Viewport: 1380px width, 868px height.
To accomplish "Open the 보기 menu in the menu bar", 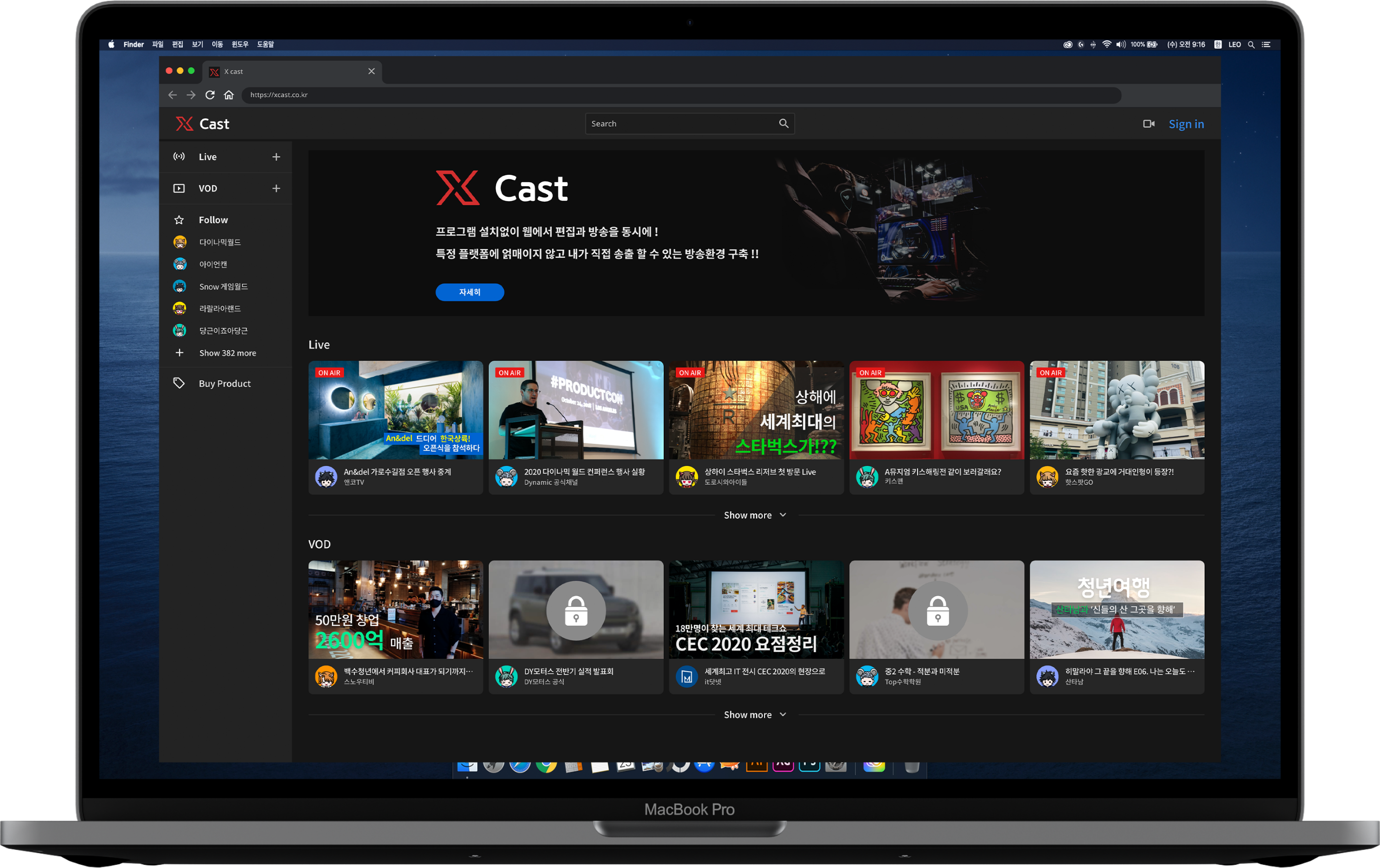I will (197, 45).
